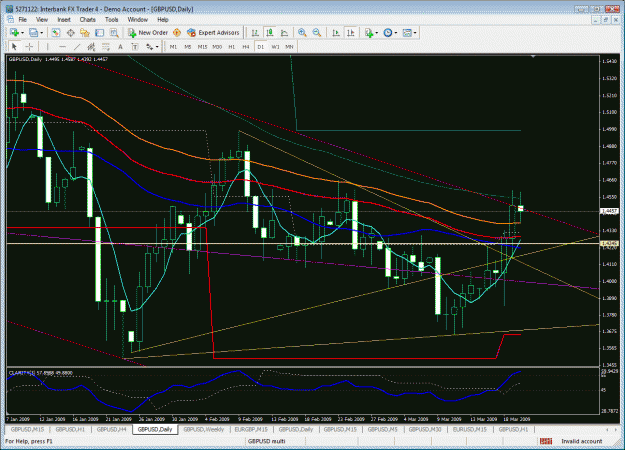This screenshot has height=450, width=625.
Task: Toggle Chart Shift icon
Action: point(351,33)
